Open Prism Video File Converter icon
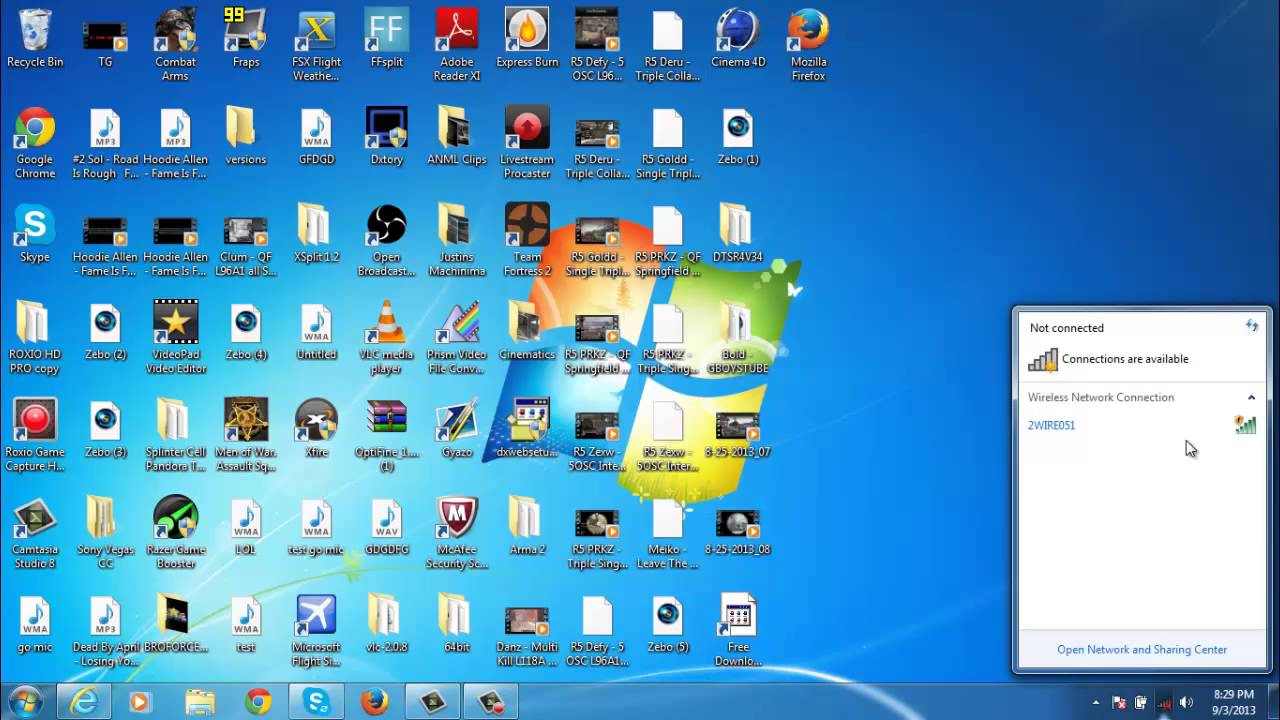Image resolution: width=1280 pixels, height=720 pixels. point(457,338)
